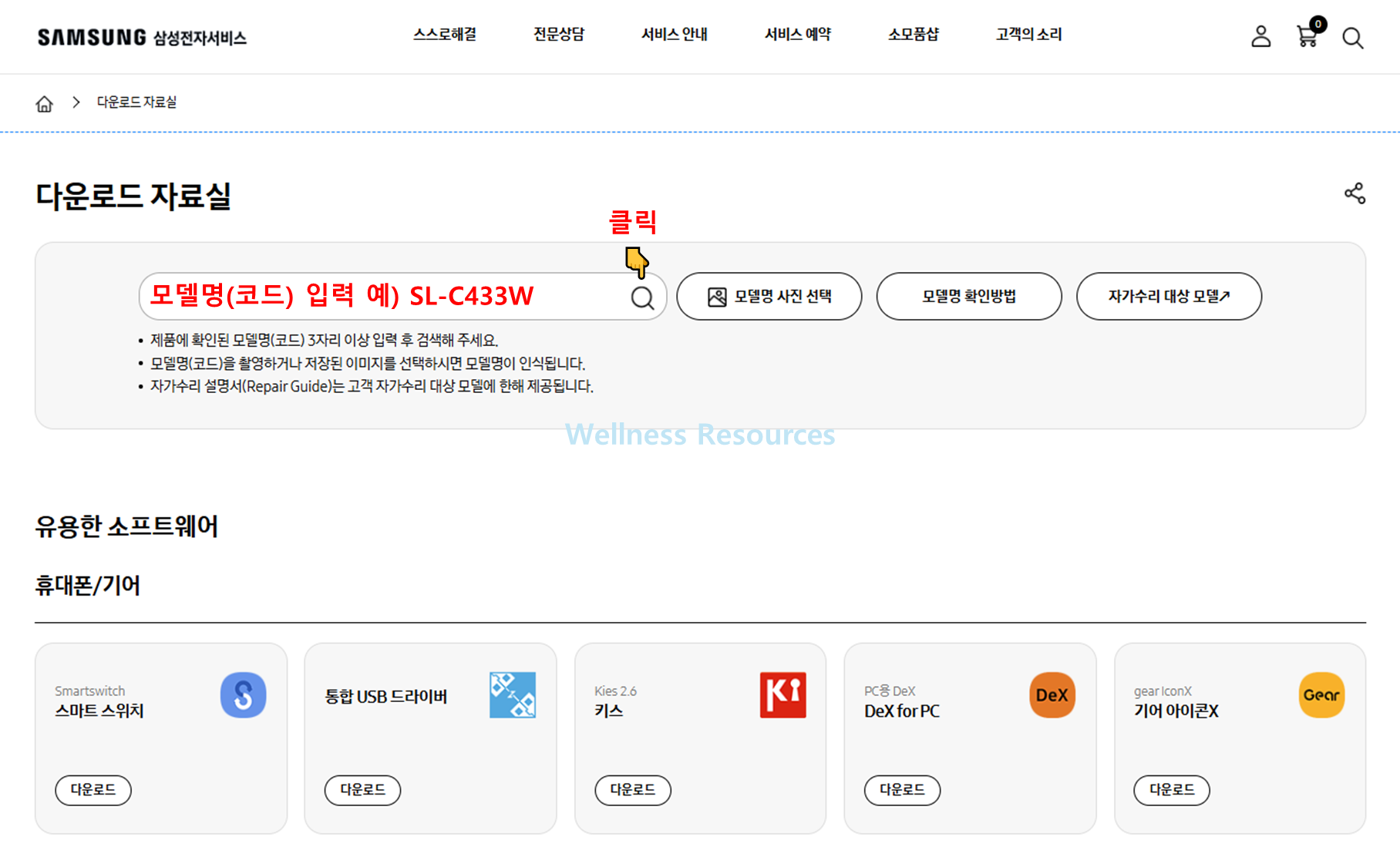The image size is (1400, 867).
Task: Click the header search magnifier icon
Action: (1352, 38)
